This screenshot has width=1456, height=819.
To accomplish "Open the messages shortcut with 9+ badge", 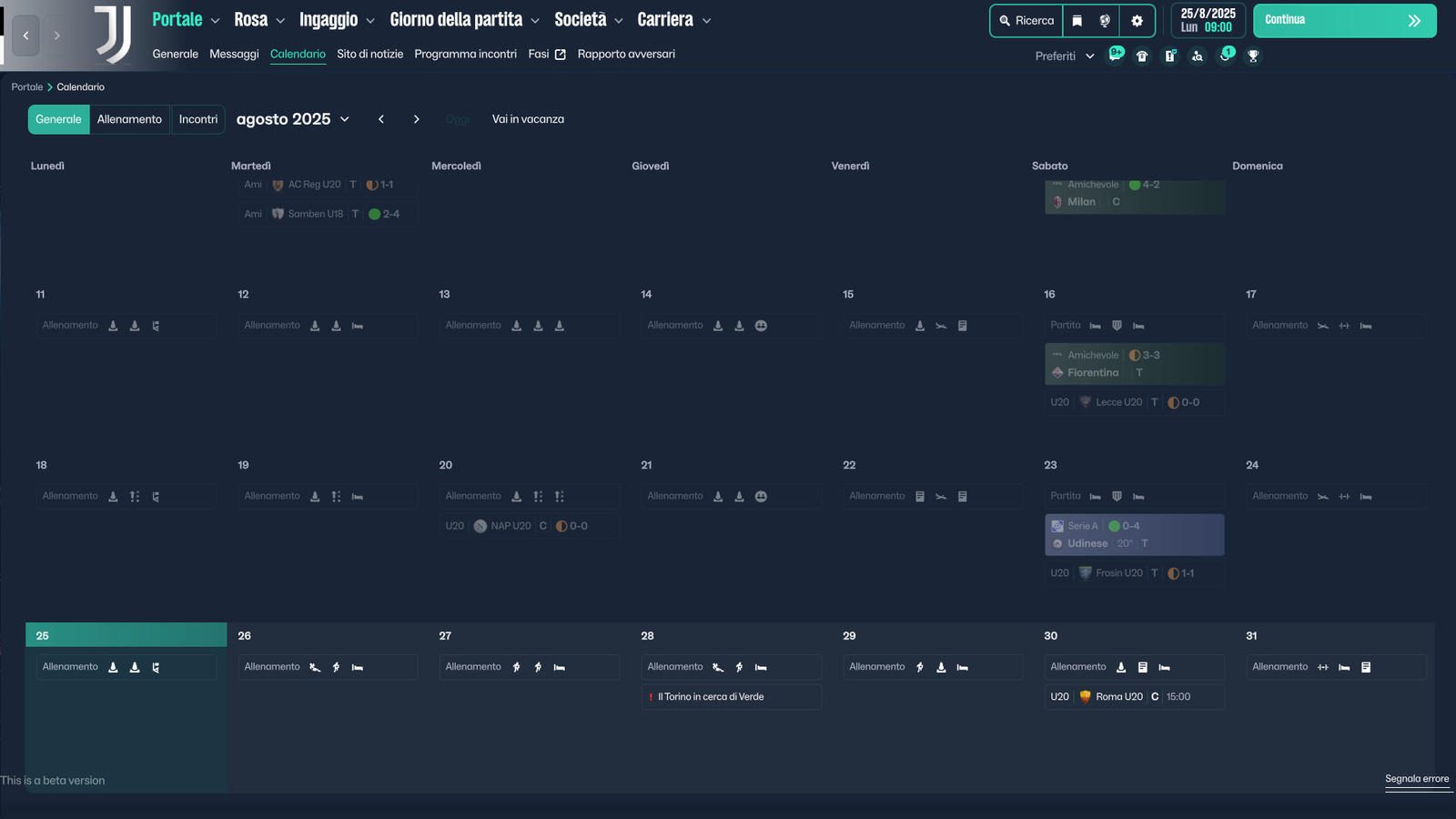I will pyautogui.click(x=1115, y=56).
